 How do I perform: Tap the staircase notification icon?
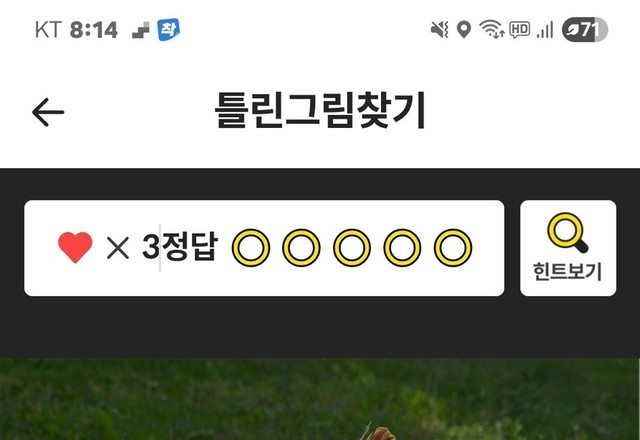[141, 31]
